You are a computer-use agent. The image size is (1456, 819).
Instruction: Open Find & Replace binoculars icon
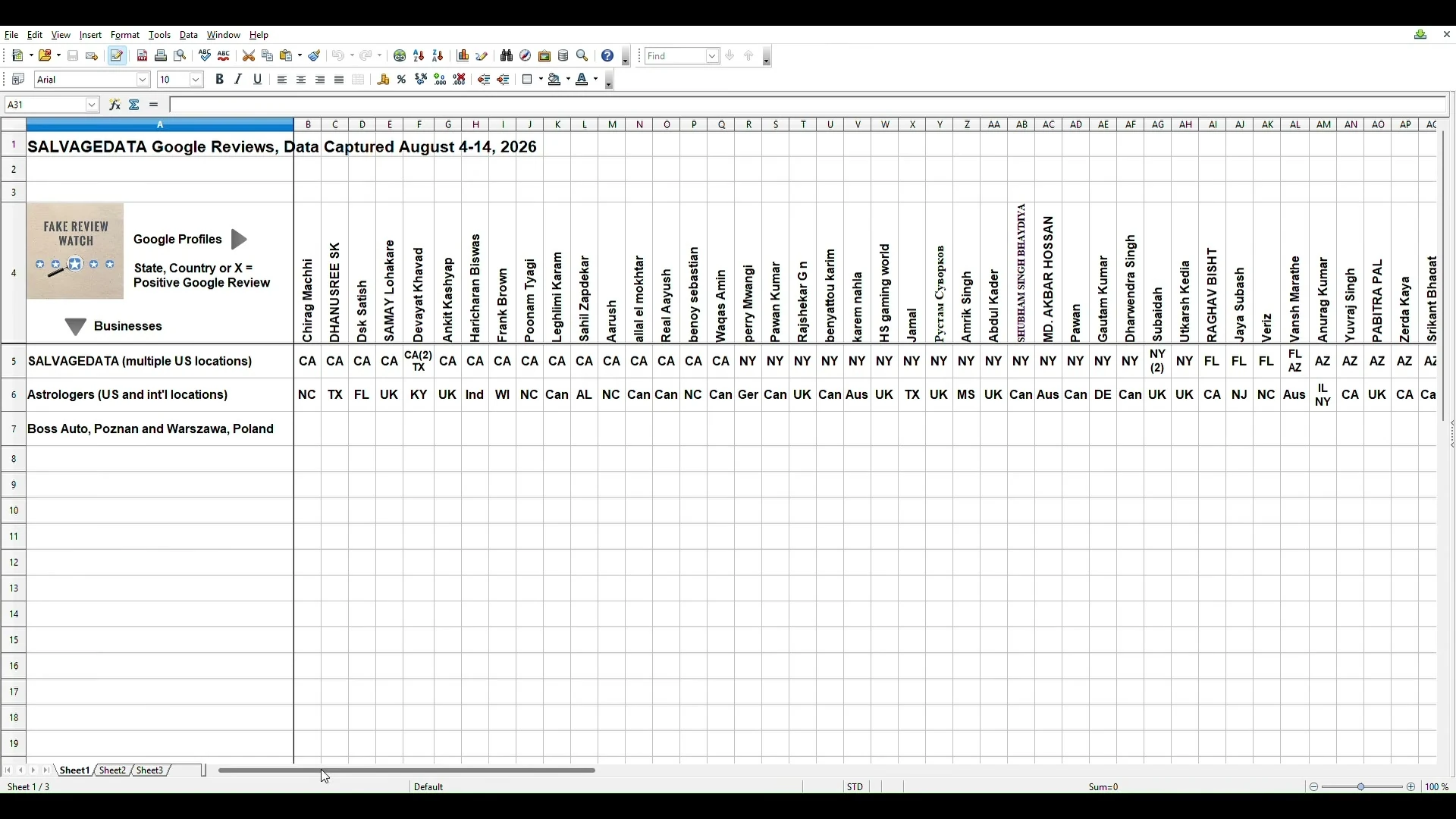(x=507, y=56)
